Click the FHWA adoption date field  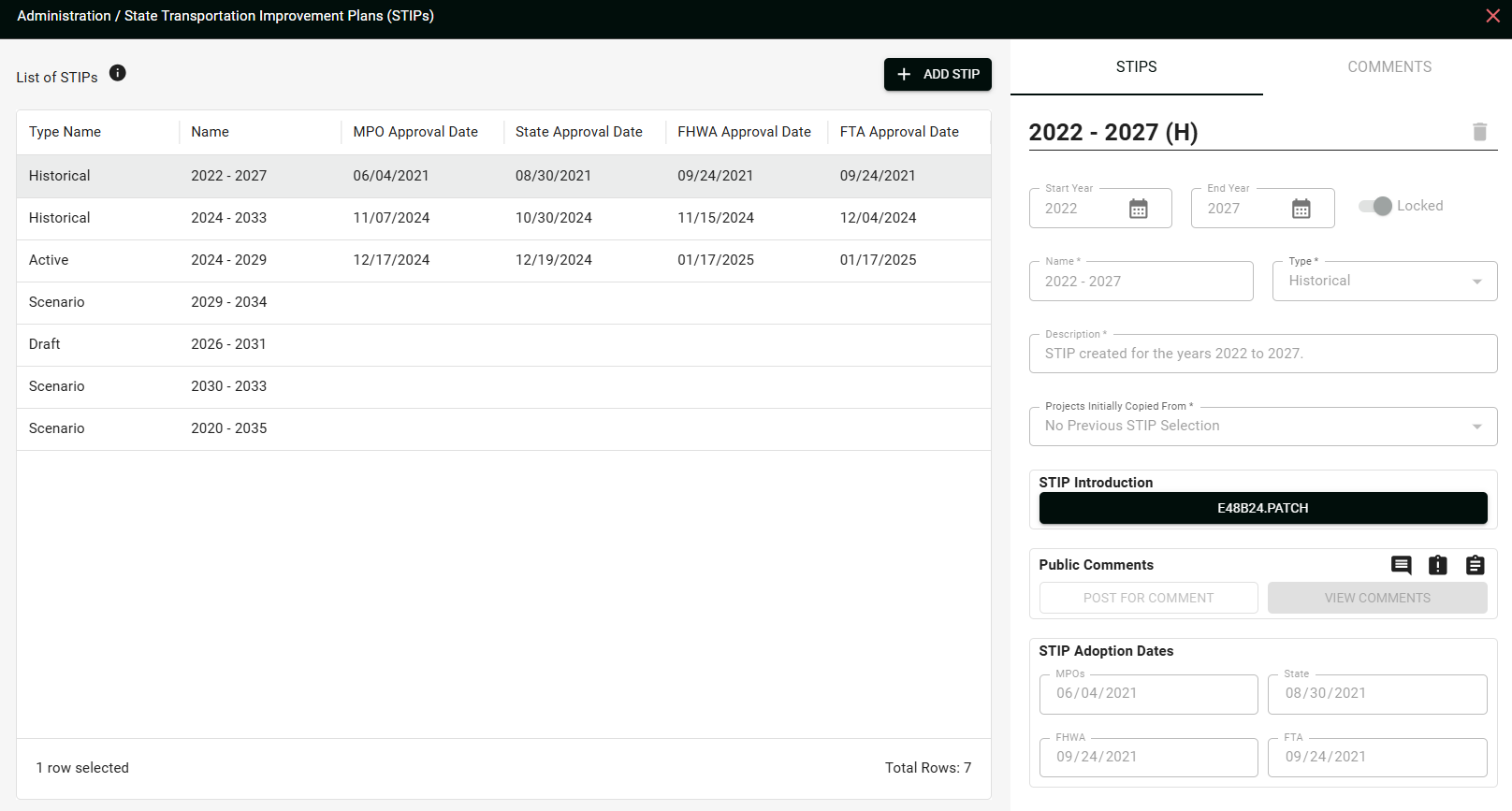[x=1148, y=758]
